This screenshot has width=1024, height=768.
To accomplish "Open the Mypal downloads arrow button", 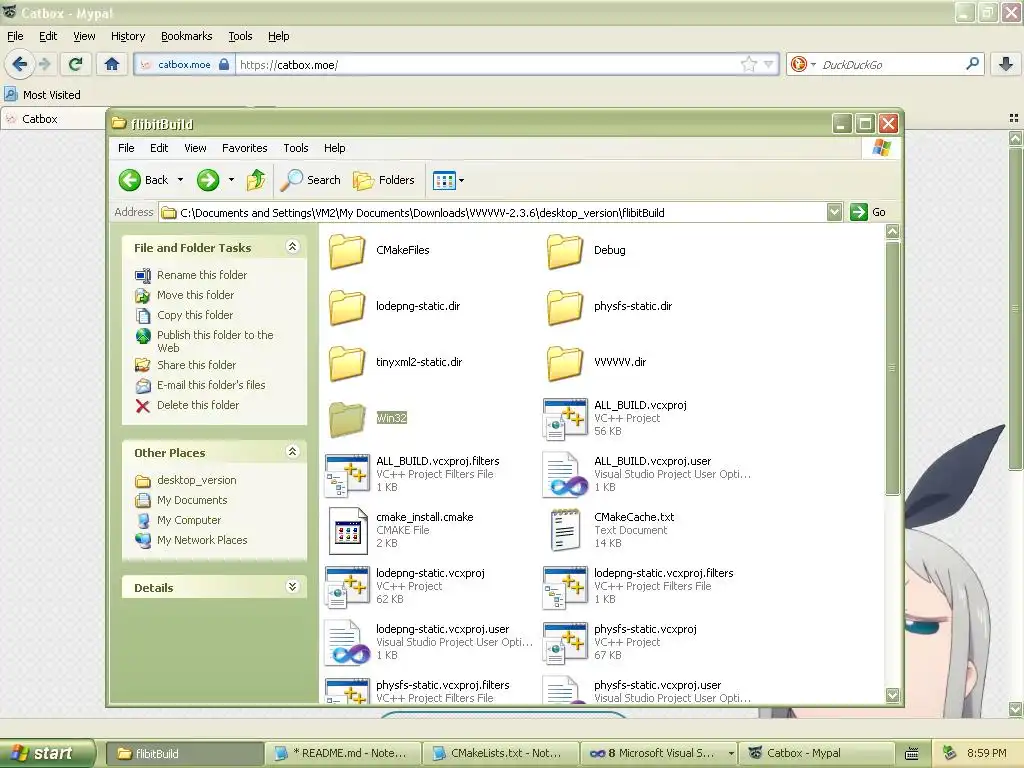I will [x=1005, y=64].
